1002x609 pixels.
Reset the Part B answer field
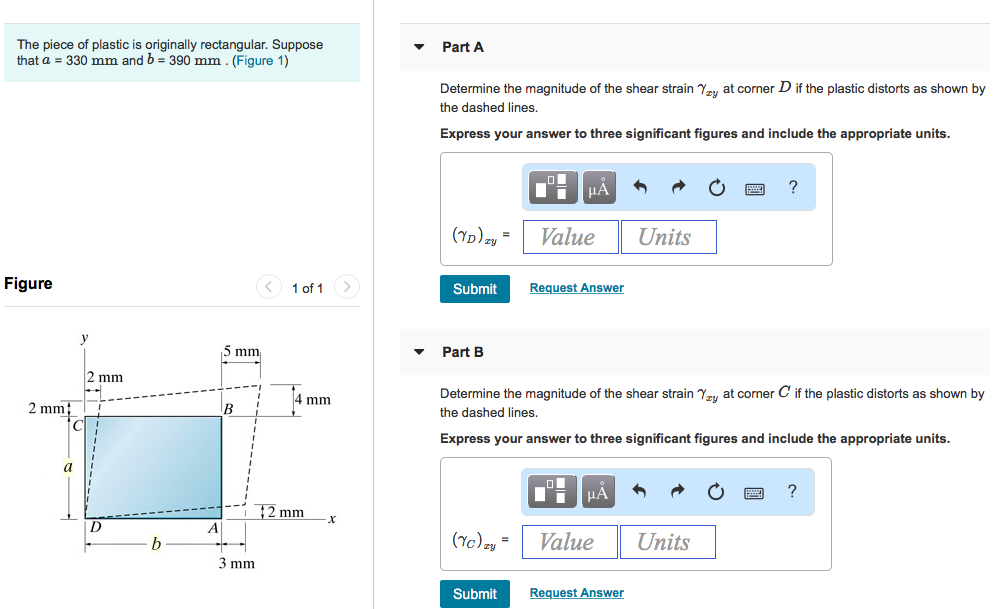click(716, 491)
